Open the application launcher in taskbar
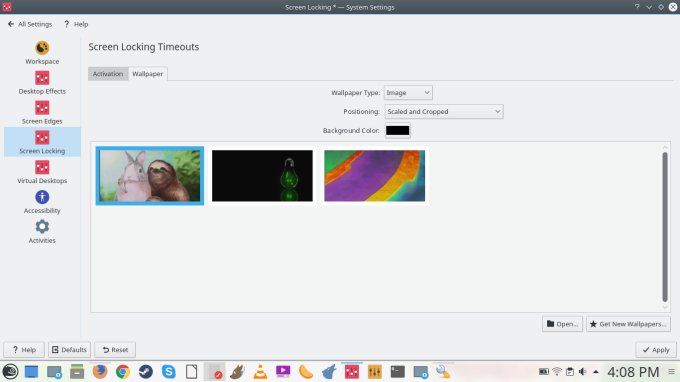The image size is (680, 382). click(x=10, y=372)
